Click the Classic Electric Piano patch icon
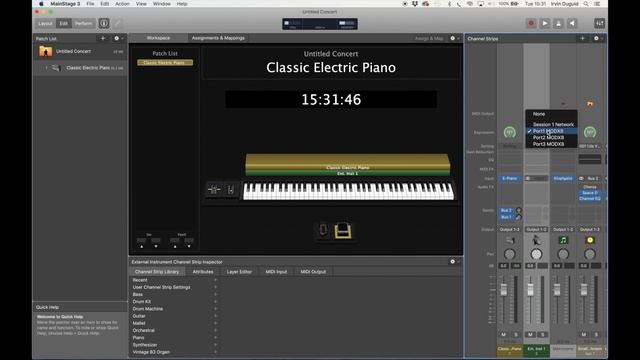This screenshot has width=640, height=360. 56,68
